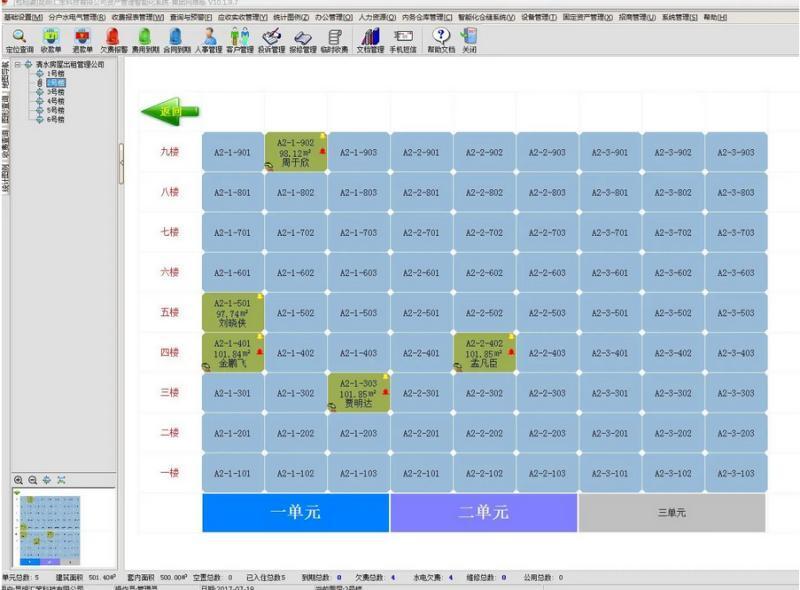Select 4号楼 in the building tree

point(55,101)
